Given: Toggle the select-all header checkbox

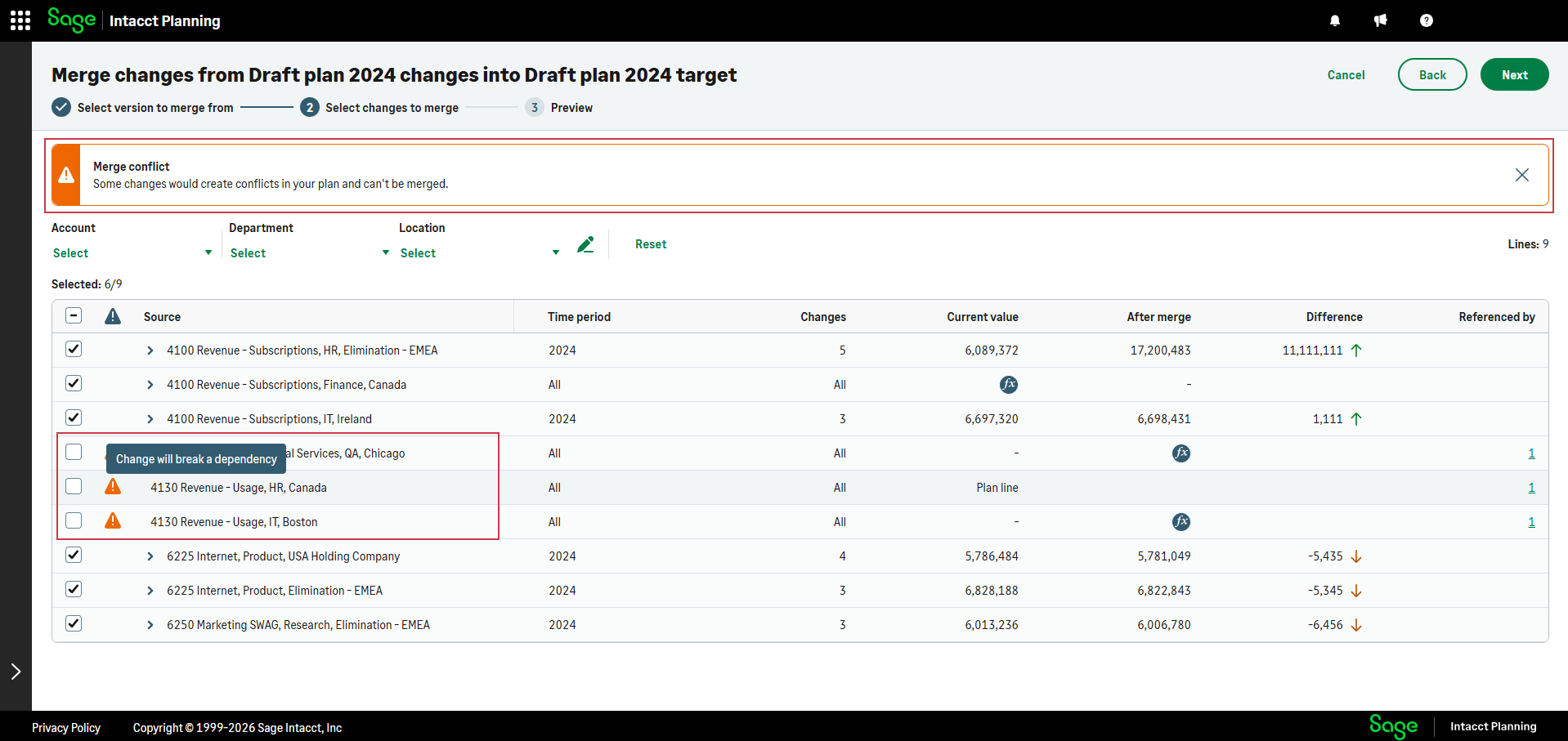Looking at the screenshot, I should [74, 315].
